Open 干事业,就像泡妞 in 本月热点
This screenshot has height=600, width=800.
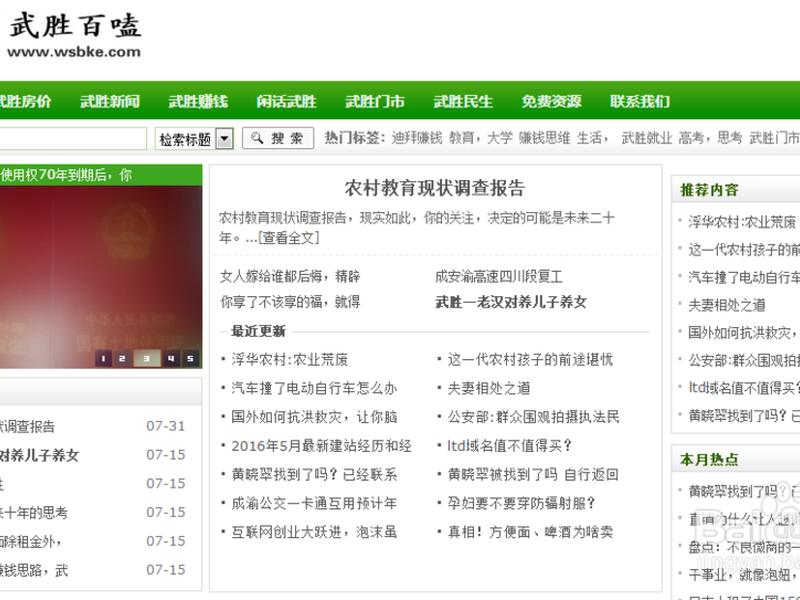[x=744, y=575]
